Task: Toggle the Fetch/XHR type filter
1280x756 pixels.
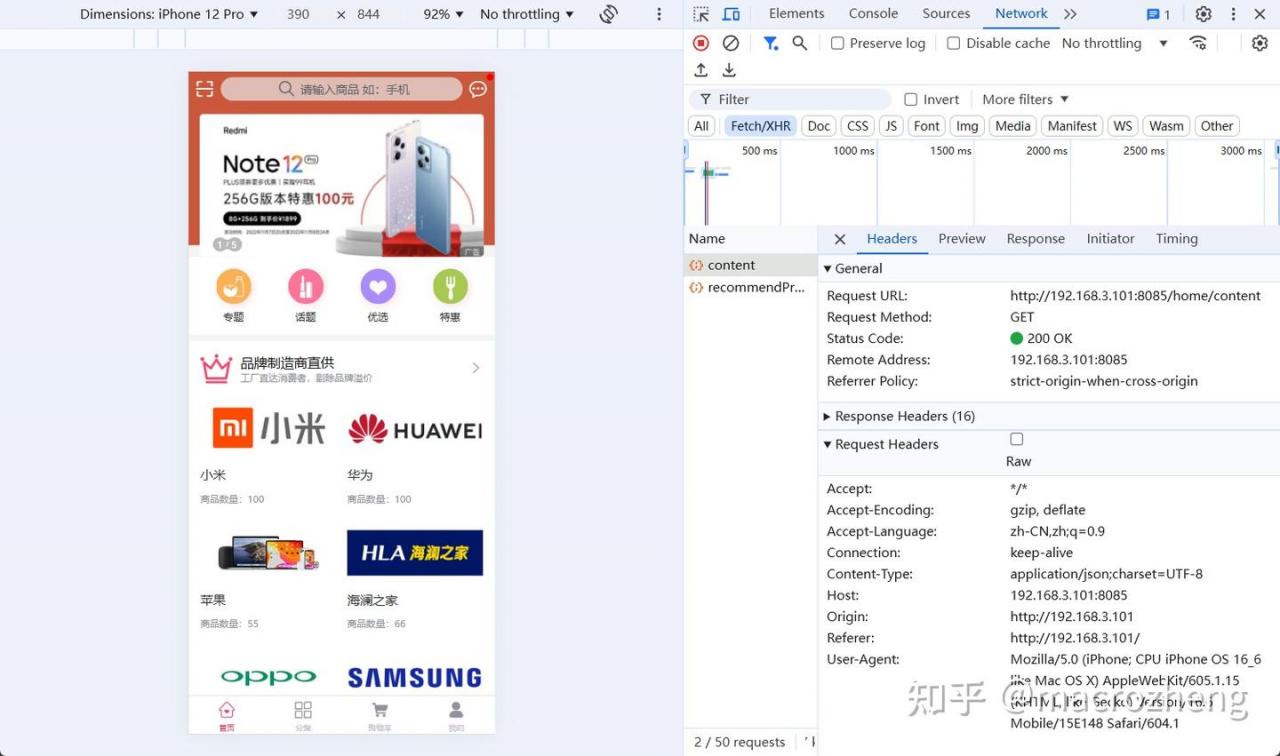Action: pyautogui.click(x=760, y=126)
